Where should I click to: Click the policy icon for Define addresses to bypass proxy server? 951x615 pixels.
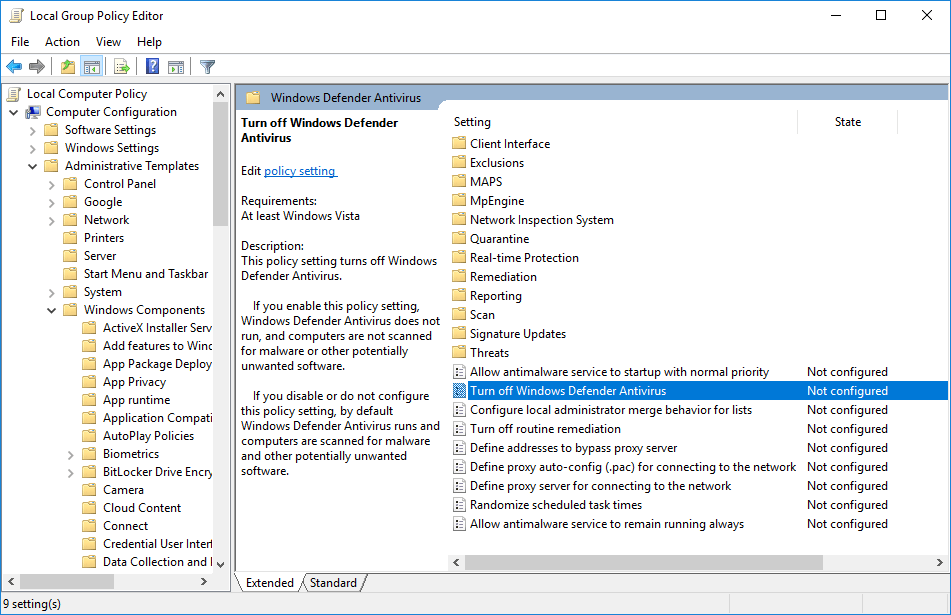(459, 448)
